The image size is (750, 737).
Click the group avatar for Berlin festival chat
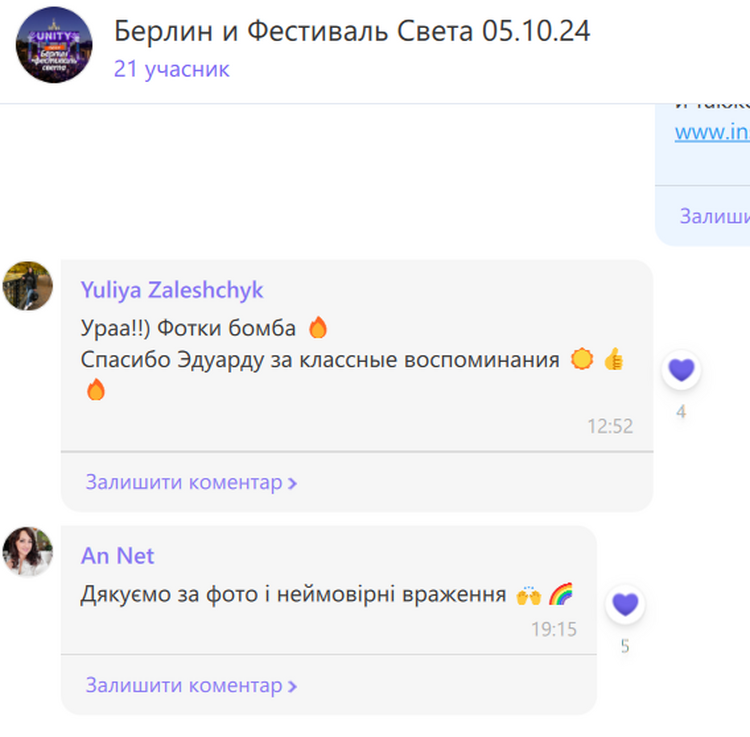54,44
